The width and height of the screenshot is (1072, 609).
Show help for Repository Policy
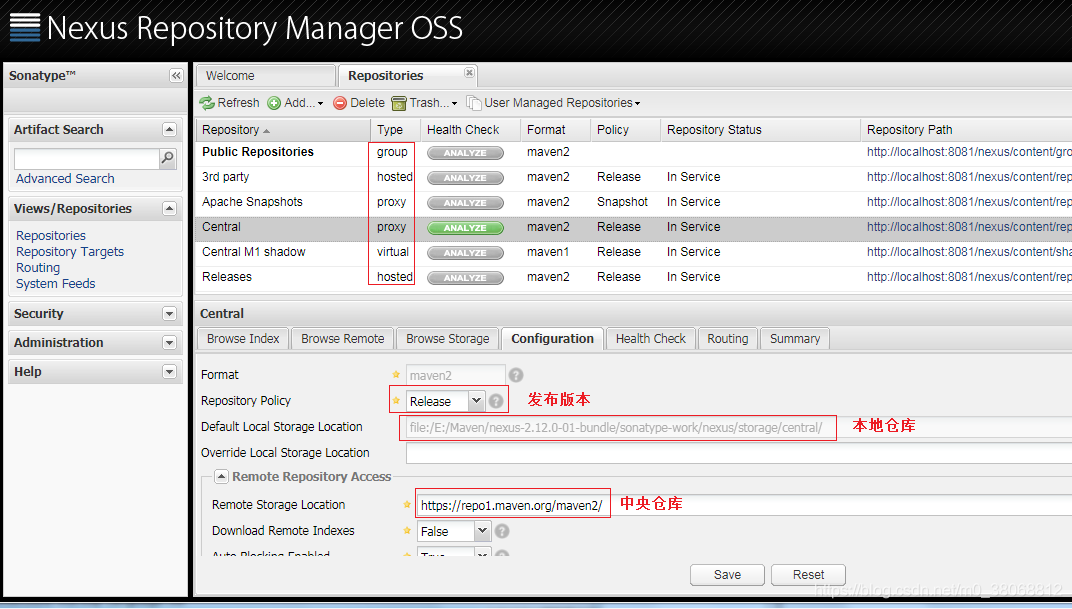496,401
